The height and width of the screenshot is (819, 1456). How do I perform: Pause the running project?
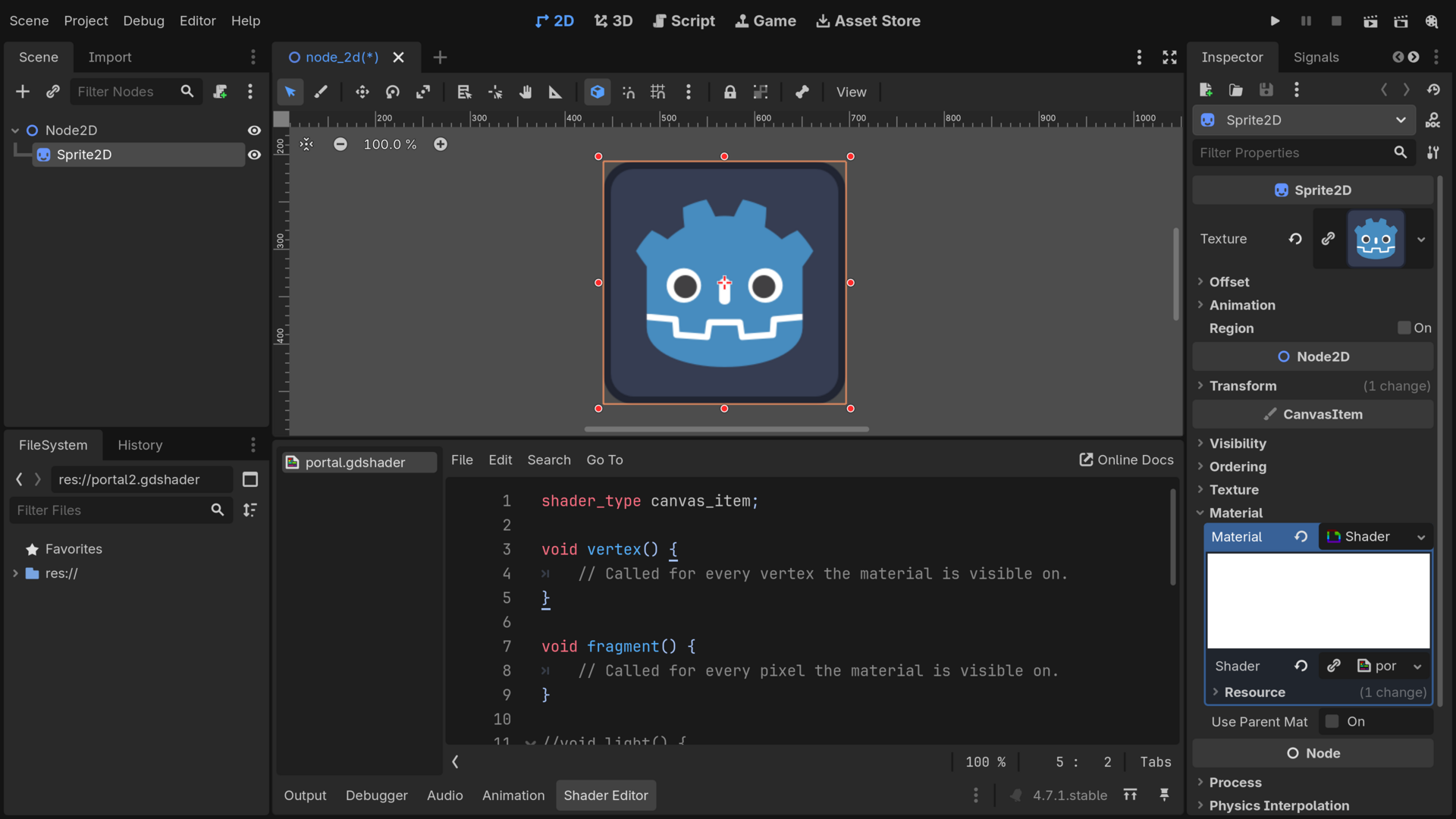point(1306,21)
